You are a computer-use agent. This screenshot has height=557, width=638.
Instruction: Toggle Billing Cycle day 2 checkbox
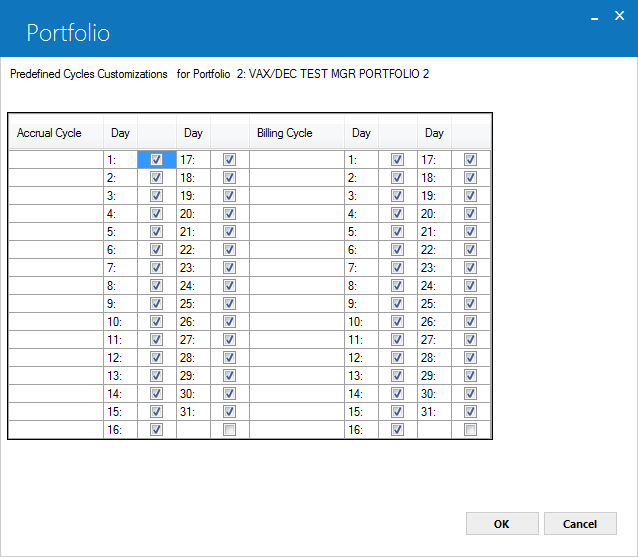397,177
